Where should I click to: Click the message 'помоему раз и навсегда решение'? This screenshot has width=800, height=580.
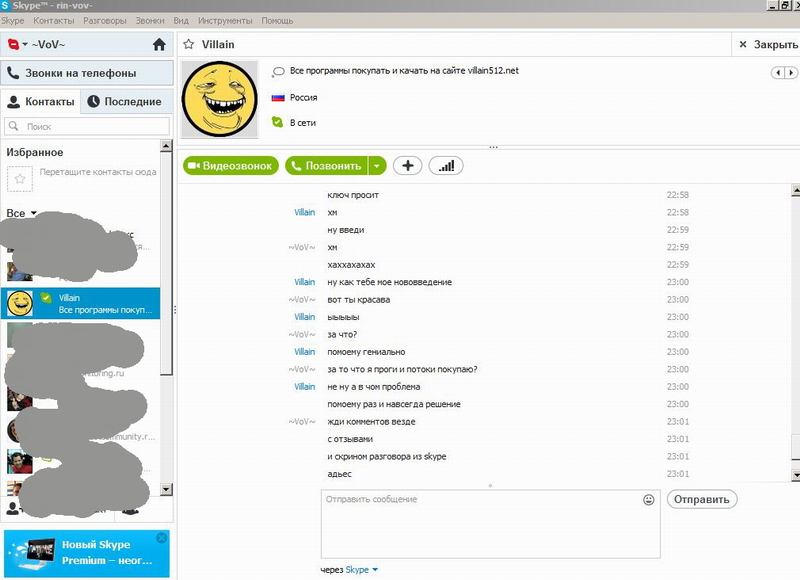coord(394,404)
